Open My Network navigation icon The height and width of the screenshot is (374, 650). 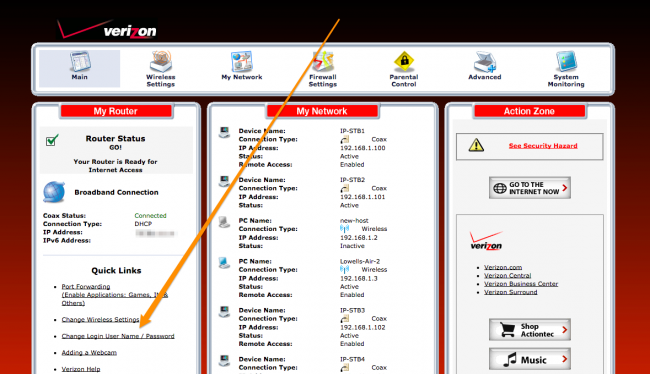pos(242,62)
